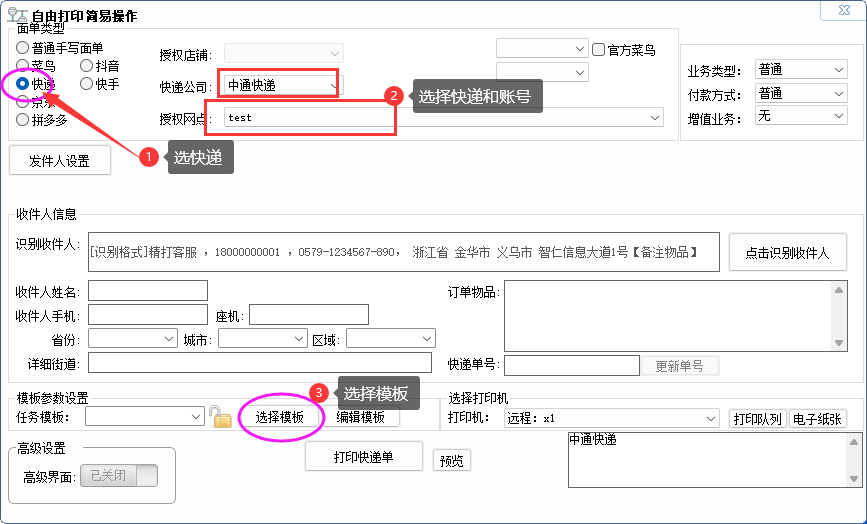Open the 预览 preview button
The image size is (867, 524).
(x=452, y=460)
